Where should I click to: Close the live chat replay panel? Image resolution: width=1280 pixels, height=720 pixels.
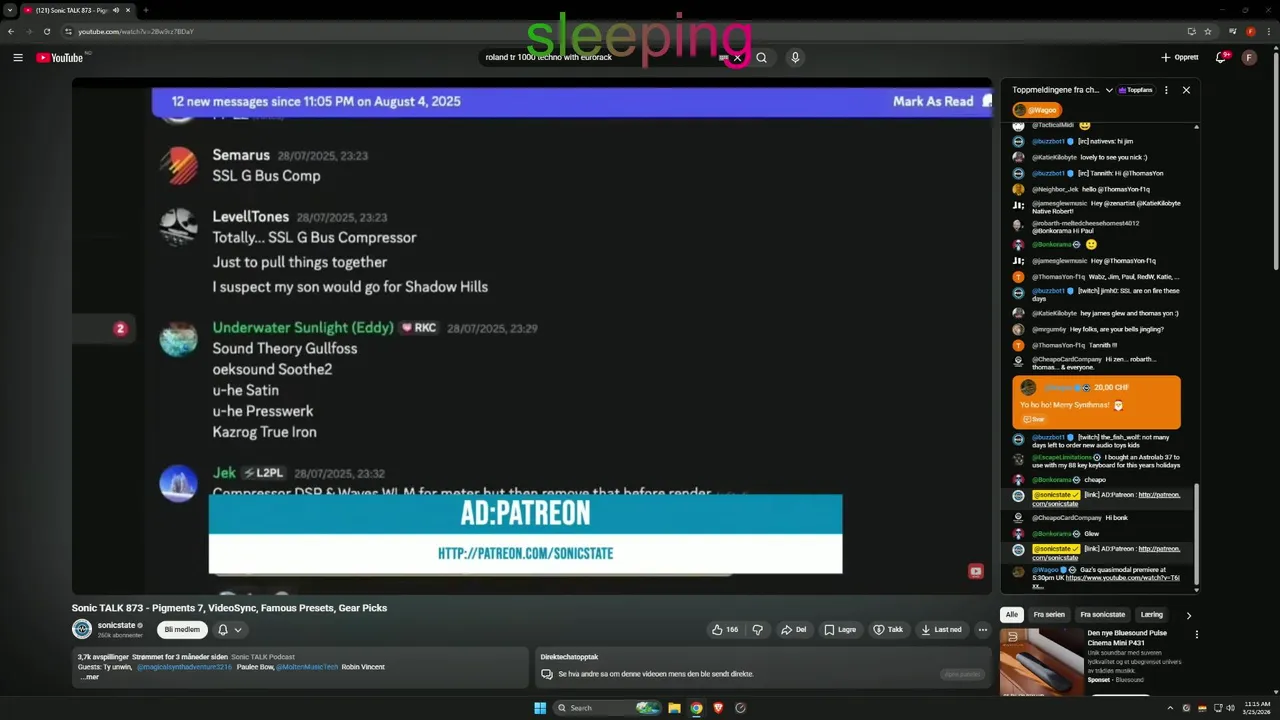1186,90
